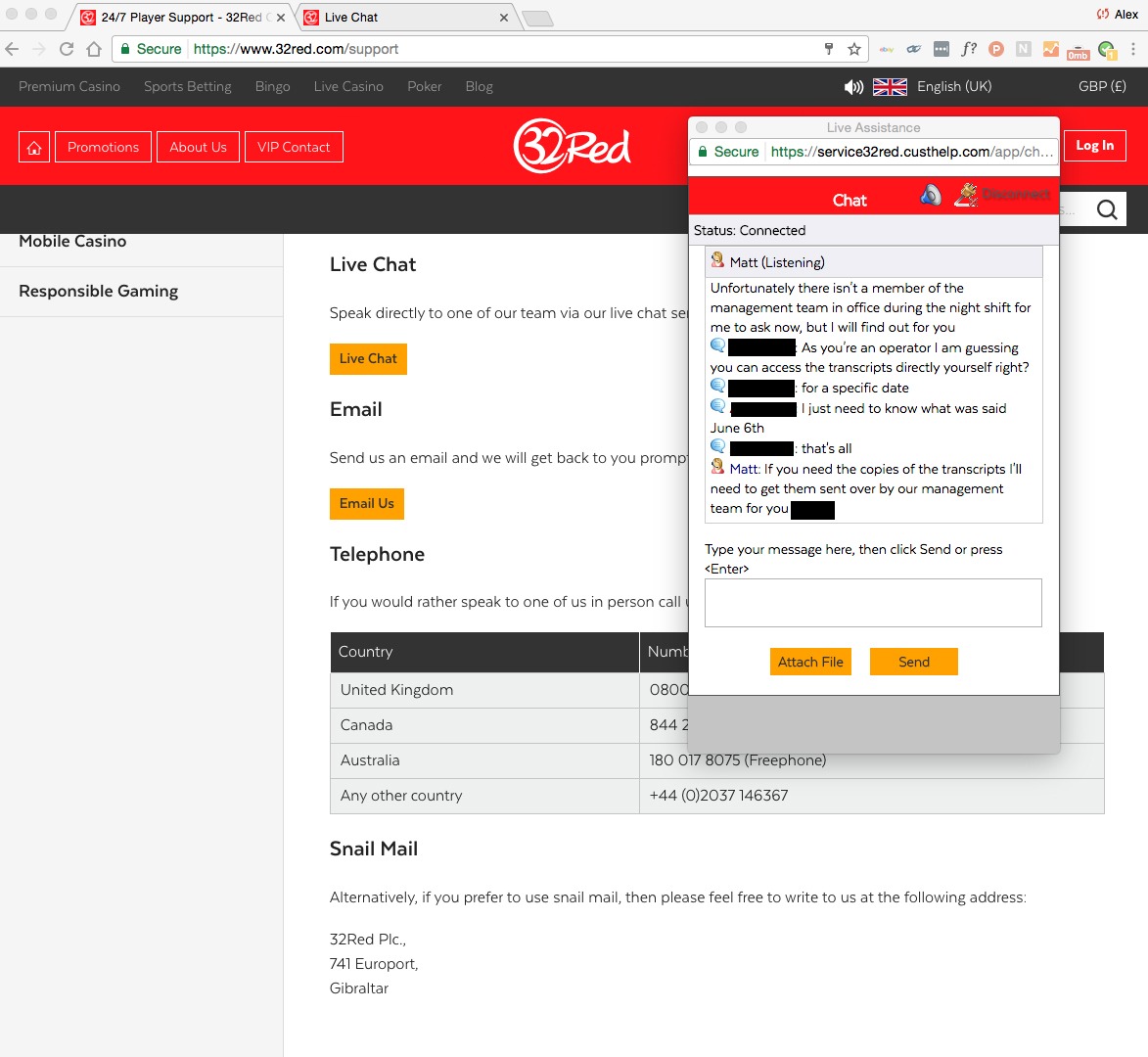Toggle chat sound speaker icon in Live Assistance

click(931, 195)
